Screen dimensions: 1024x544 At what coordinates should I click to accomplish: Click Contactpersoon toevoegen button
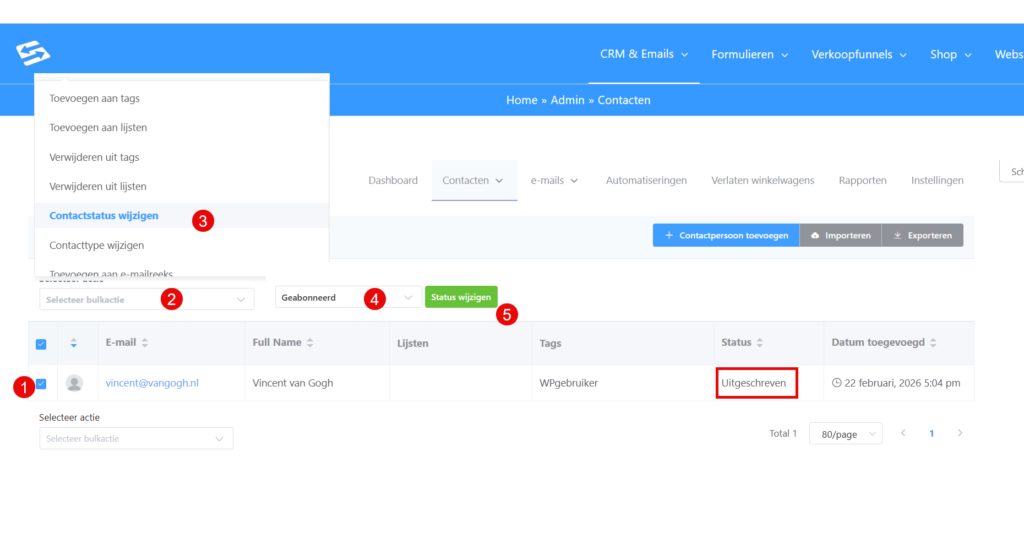[725, 235]
